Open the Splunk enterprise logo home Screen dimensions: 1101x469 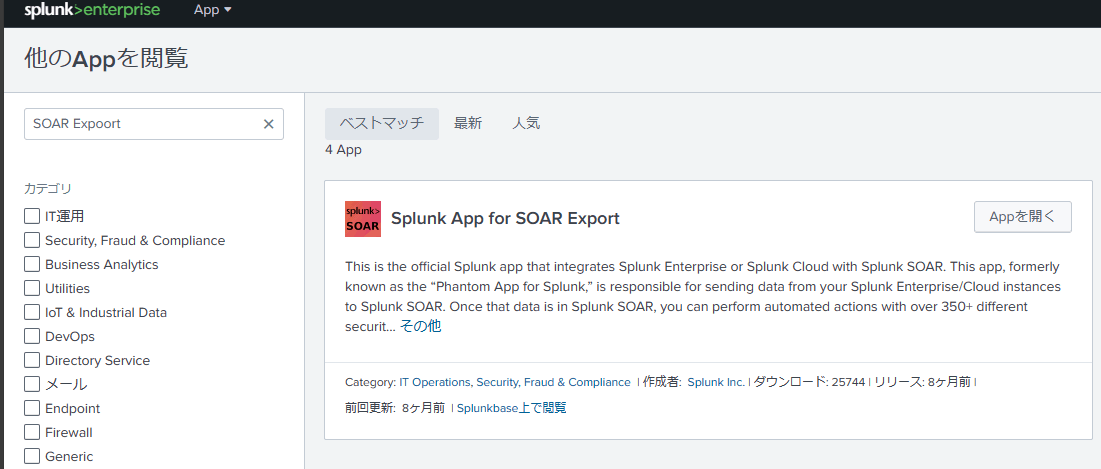(x=92, y=11)
